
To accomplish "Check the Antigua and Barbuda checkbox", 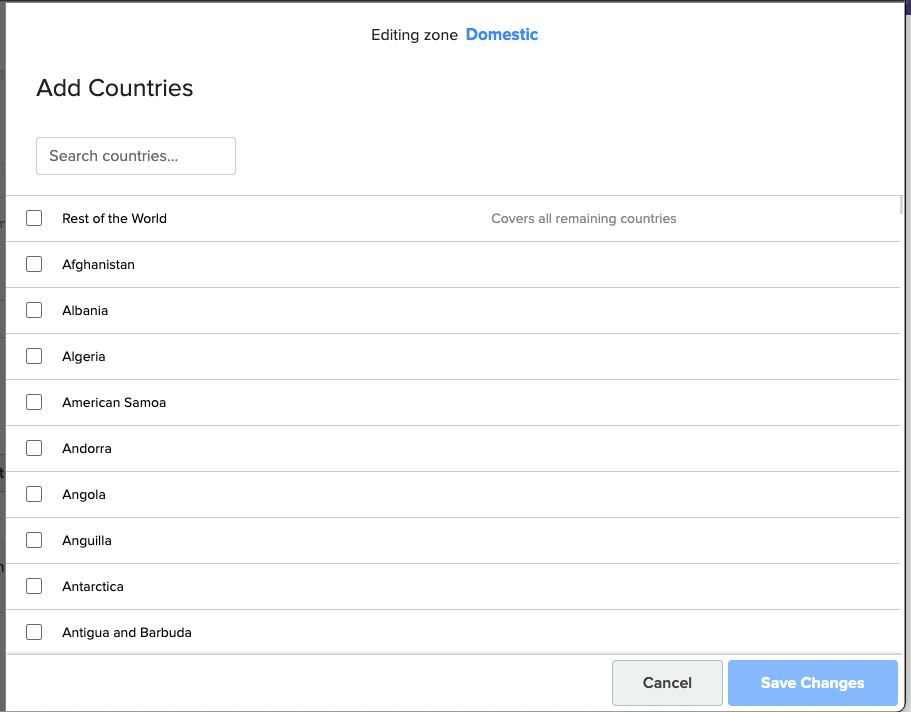I will pos(34,631).
